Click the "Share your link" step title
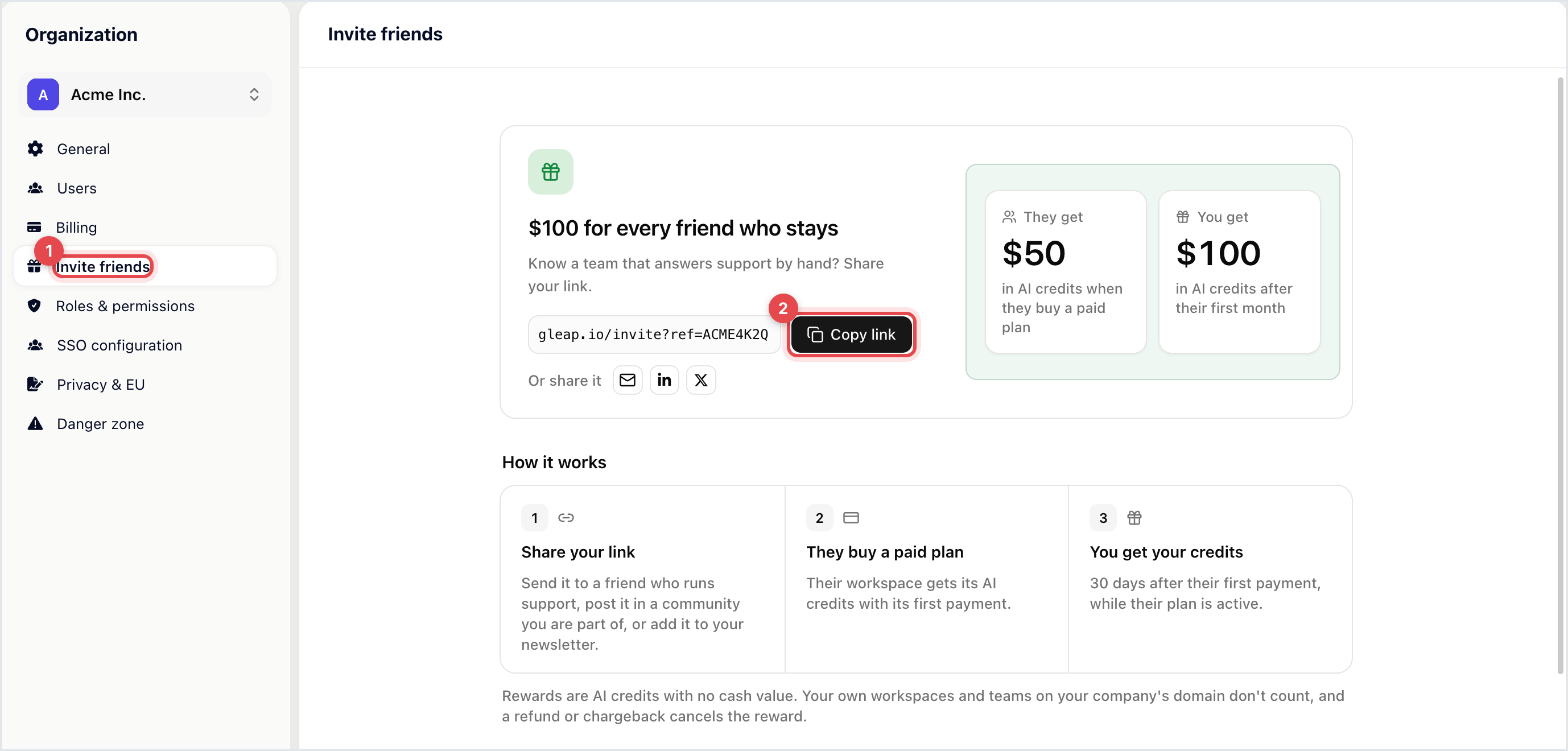1568x751 pixels. point(578,552)
